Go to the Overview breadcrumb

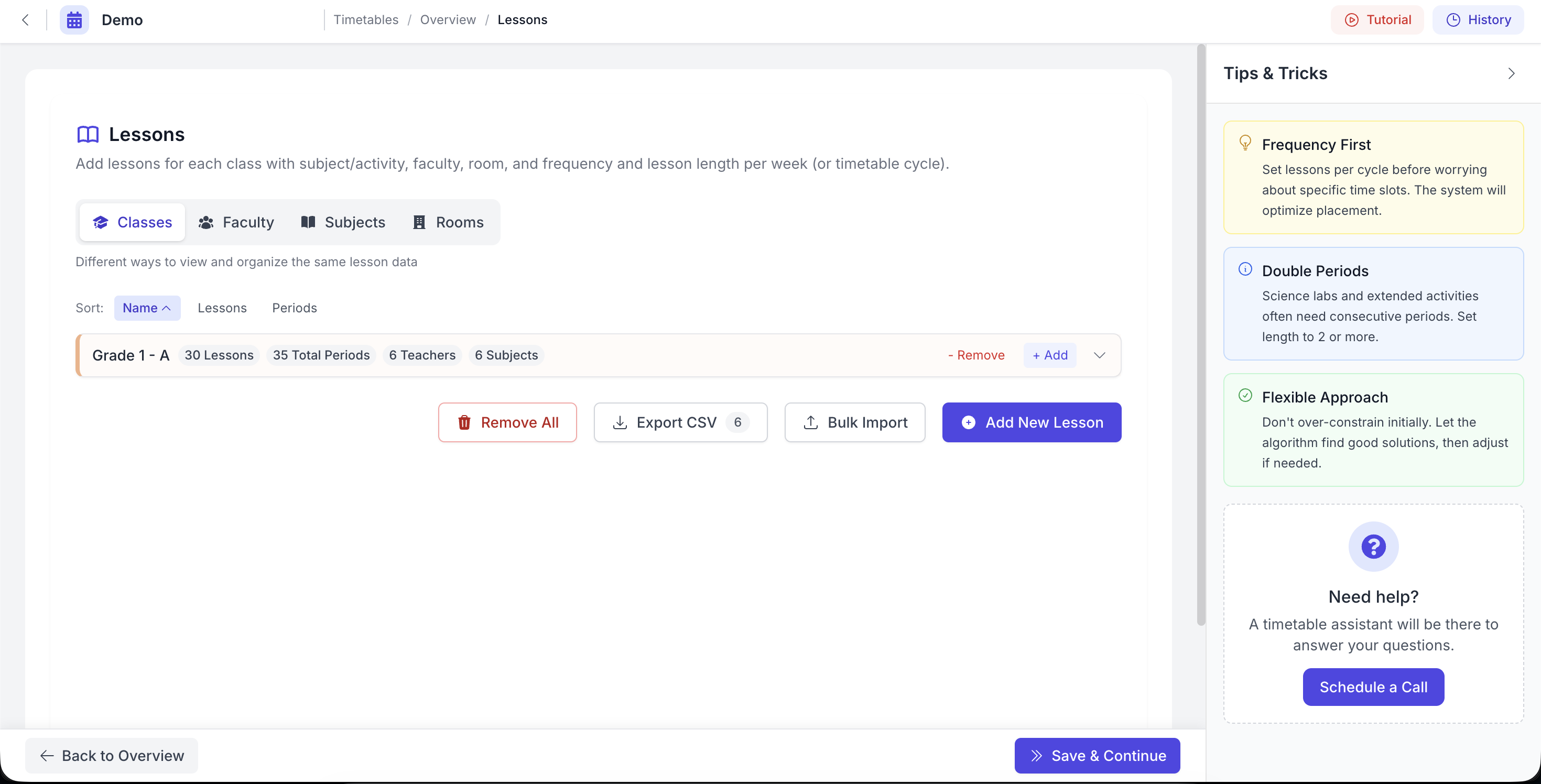coord(448,20)
